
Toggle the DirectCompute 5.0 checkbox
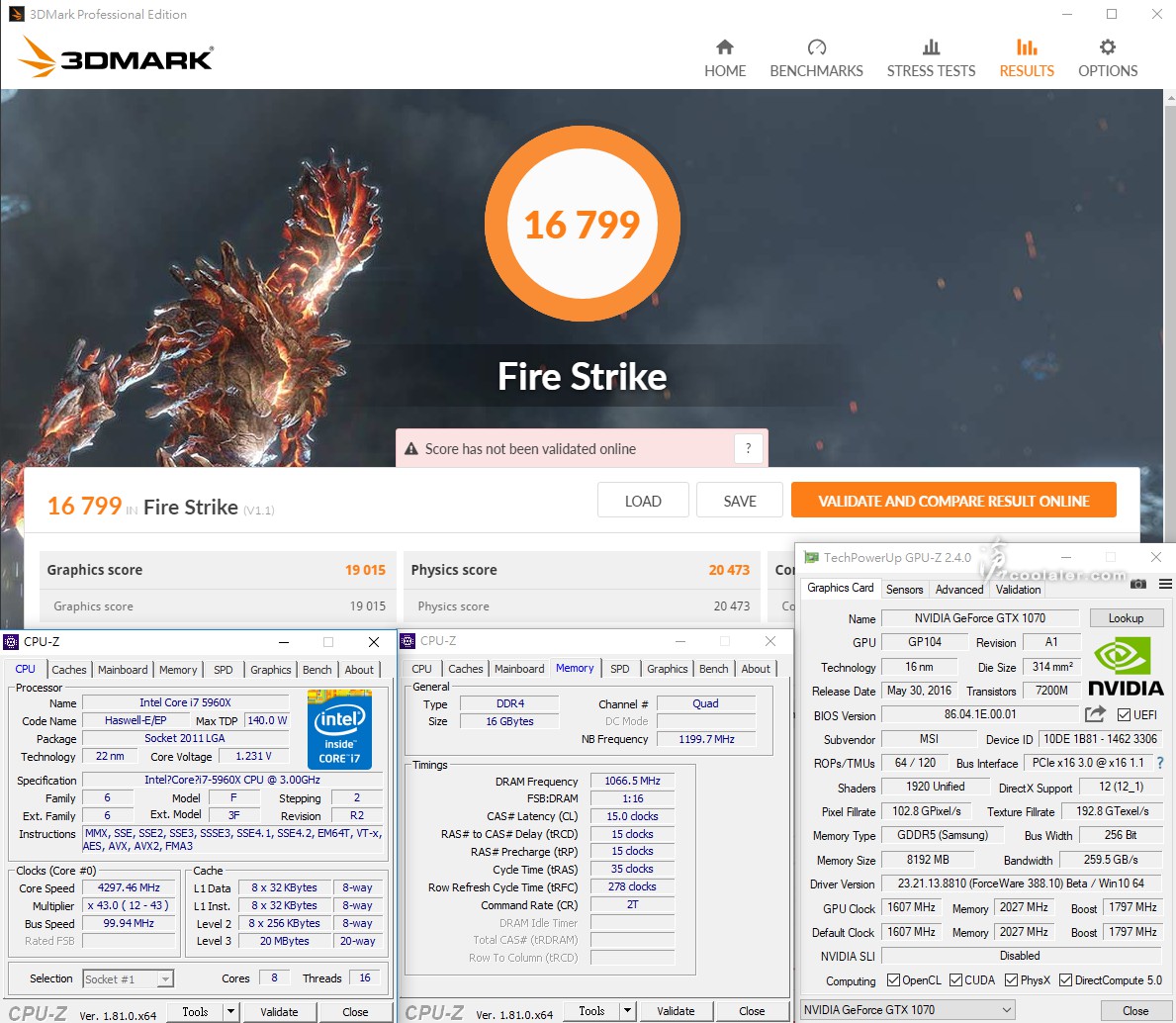(1066, 980)
